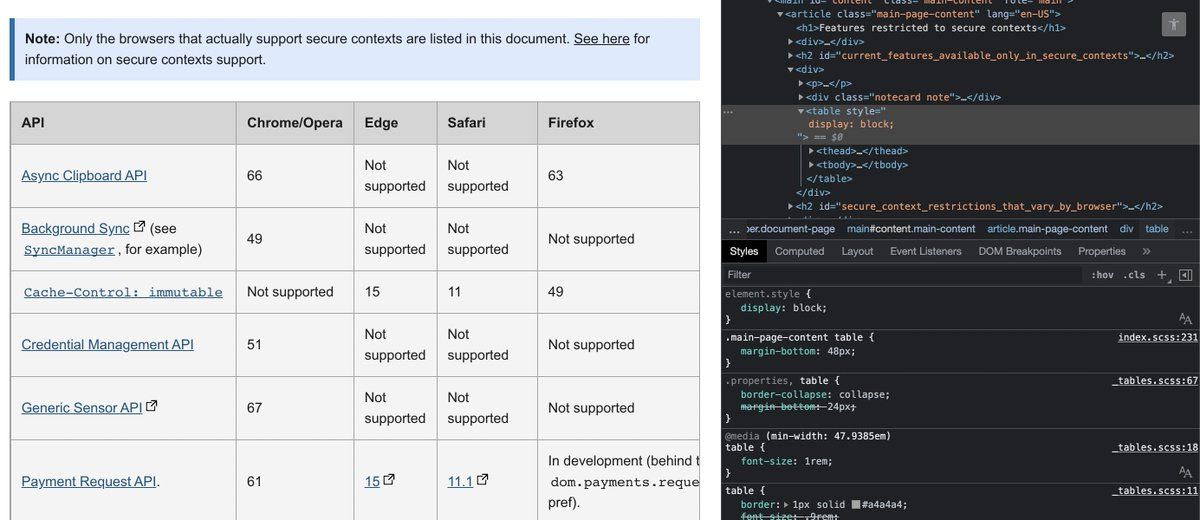Show more style tabs with double chevron
Image resolution: width=1200 pixels, height=520 pixels.
tap(1146, 251)
